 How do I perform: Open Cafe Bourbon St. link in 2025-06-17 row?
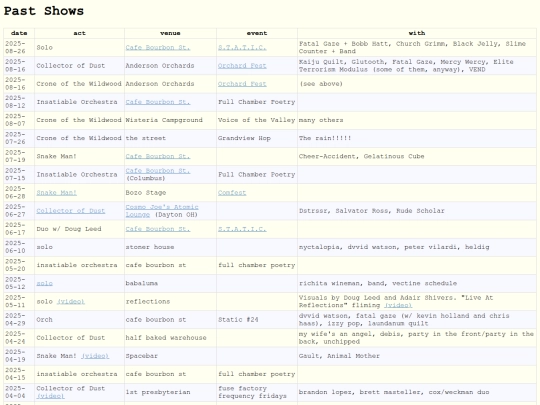(x=157, y=229)
